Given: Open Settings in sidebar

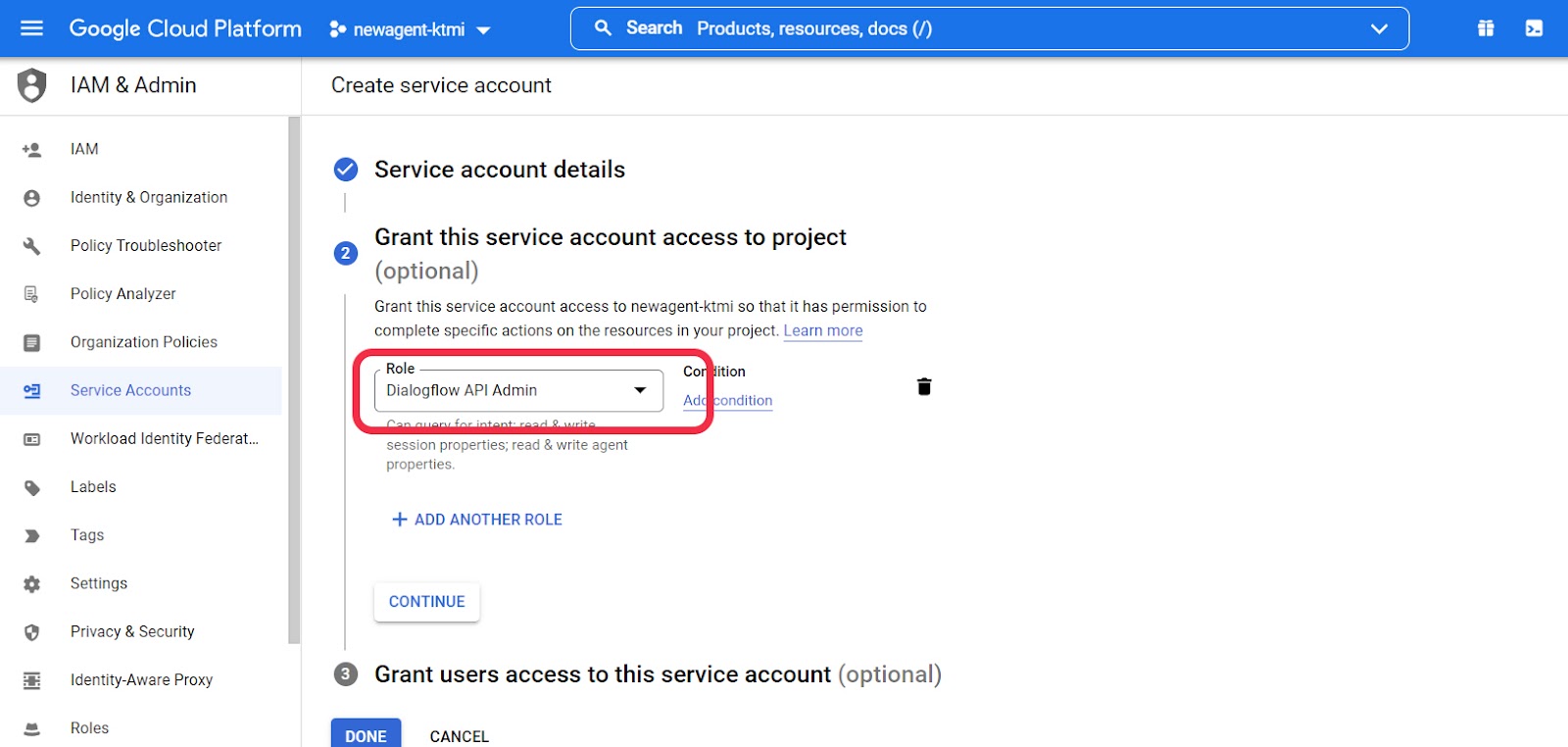Looking at the screenshot, I should coord(99,583).
